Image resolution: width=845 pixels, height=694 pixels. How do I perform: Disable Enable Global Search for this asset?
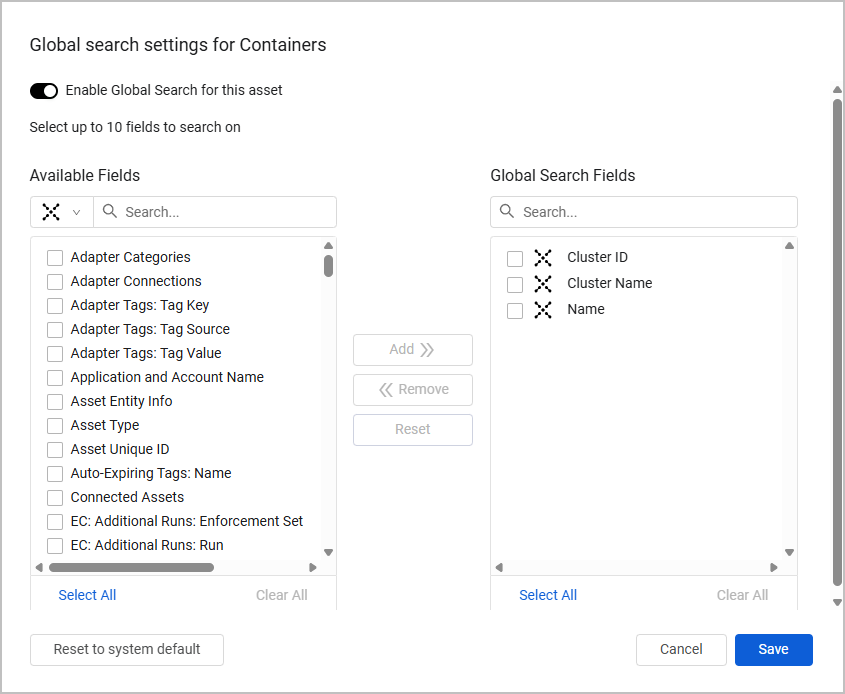(44, 90)
